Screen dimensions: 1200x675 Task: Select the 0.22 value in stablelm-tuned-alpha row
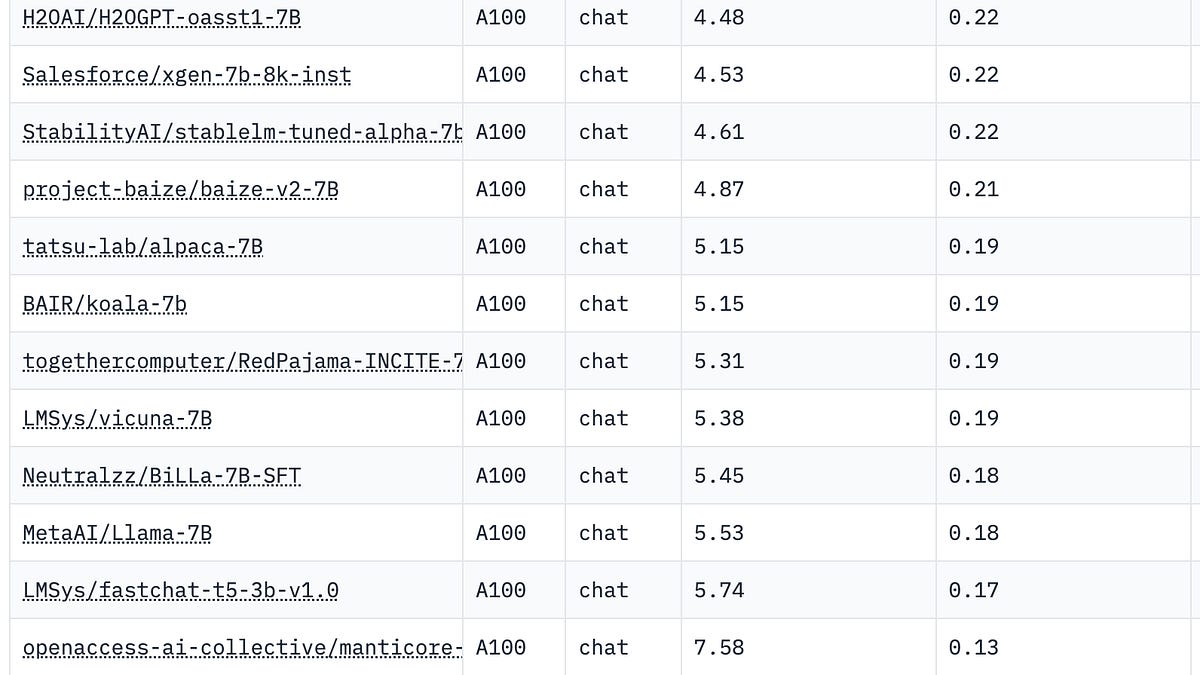click(973, 132)
